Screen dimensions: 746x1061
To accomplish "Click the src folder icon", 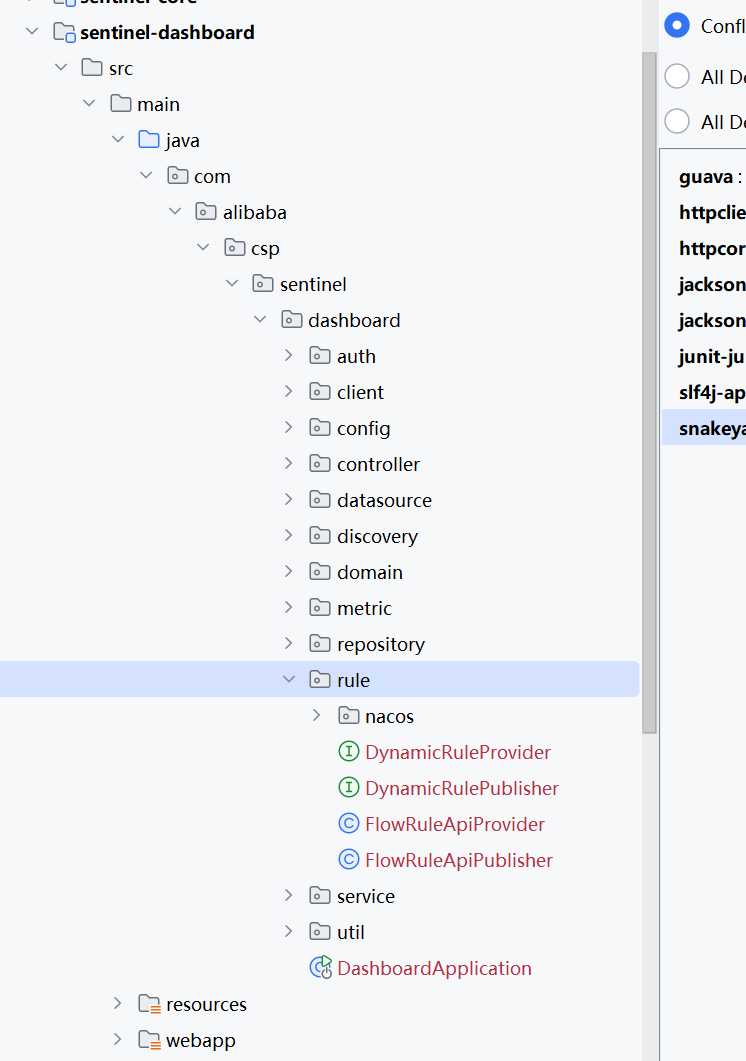I will (92, 68).
